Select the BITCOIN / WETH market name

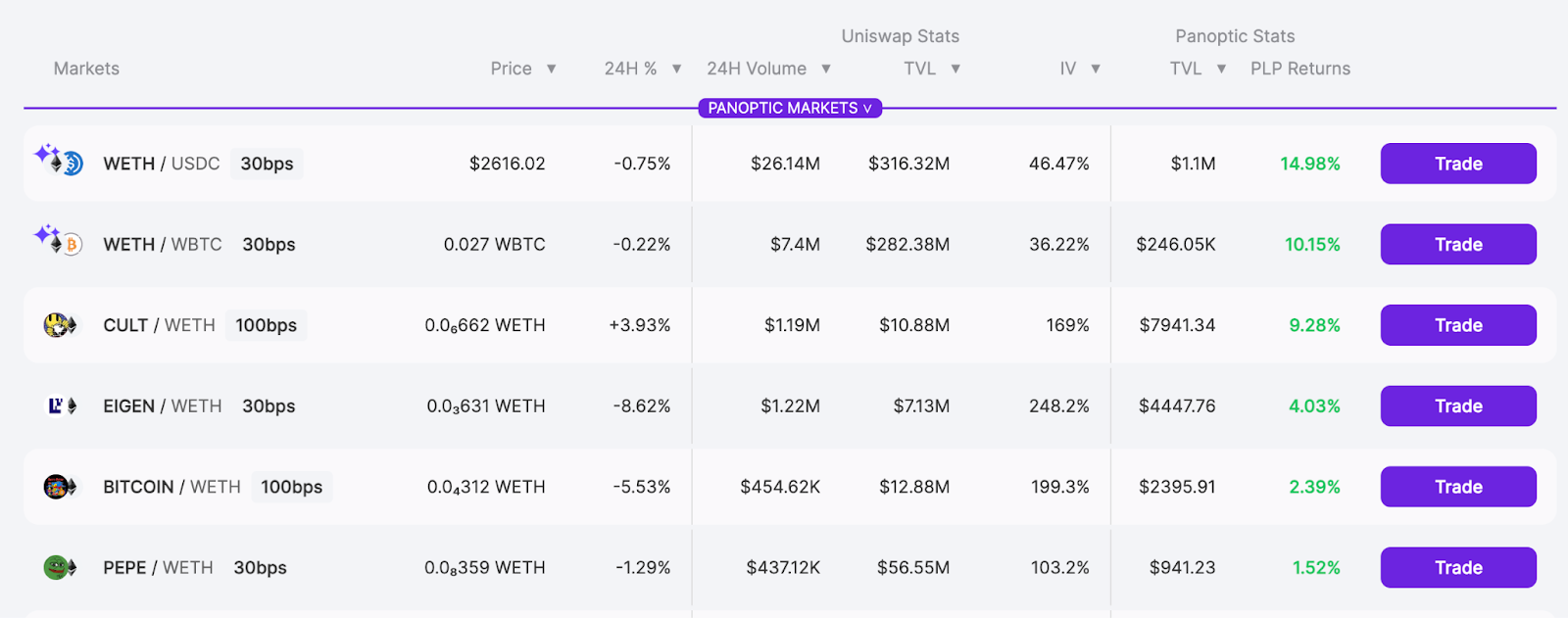[x=171, y=487]
